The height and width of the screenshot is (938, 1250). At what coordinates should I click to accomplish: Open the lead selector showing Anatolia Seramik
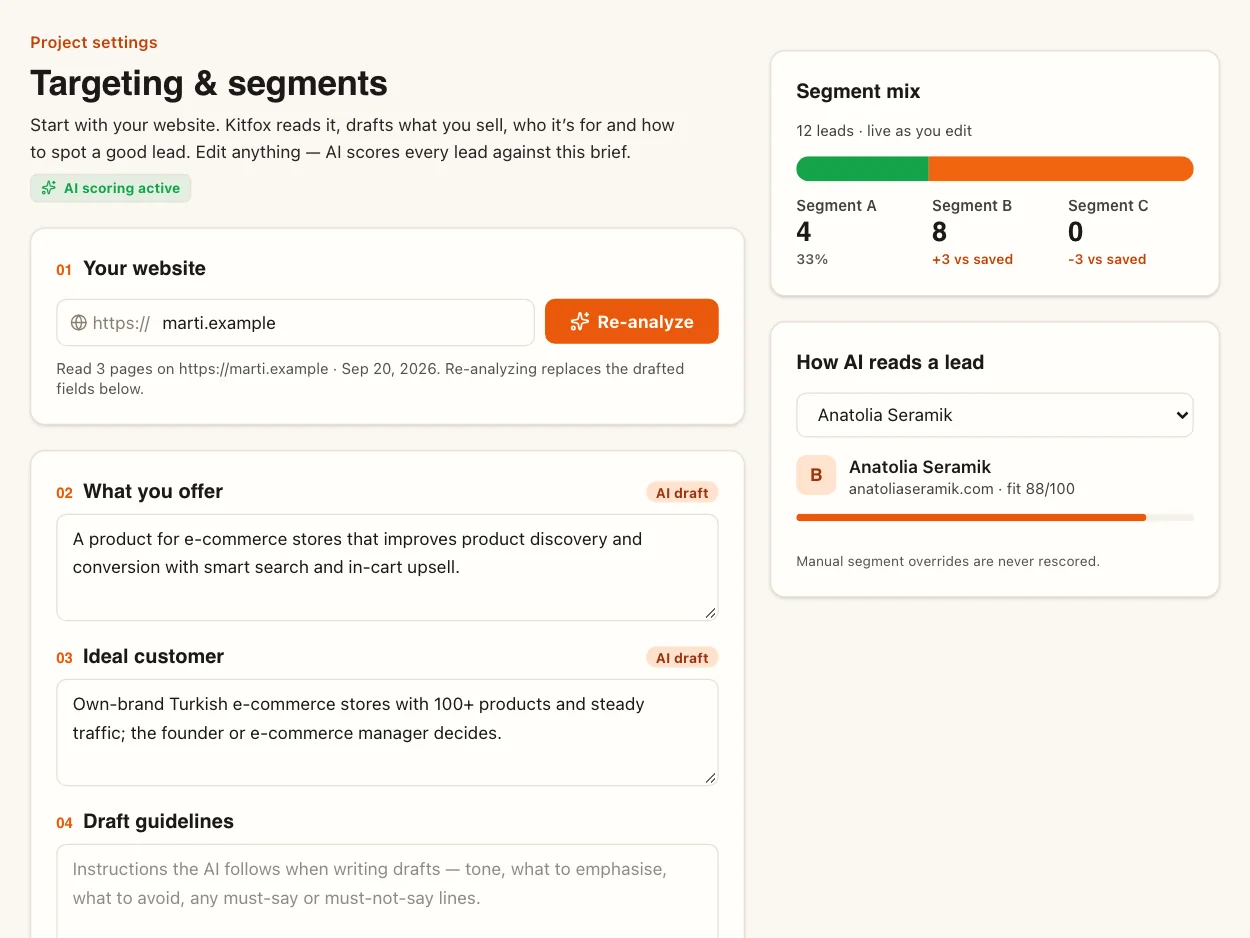995,415
